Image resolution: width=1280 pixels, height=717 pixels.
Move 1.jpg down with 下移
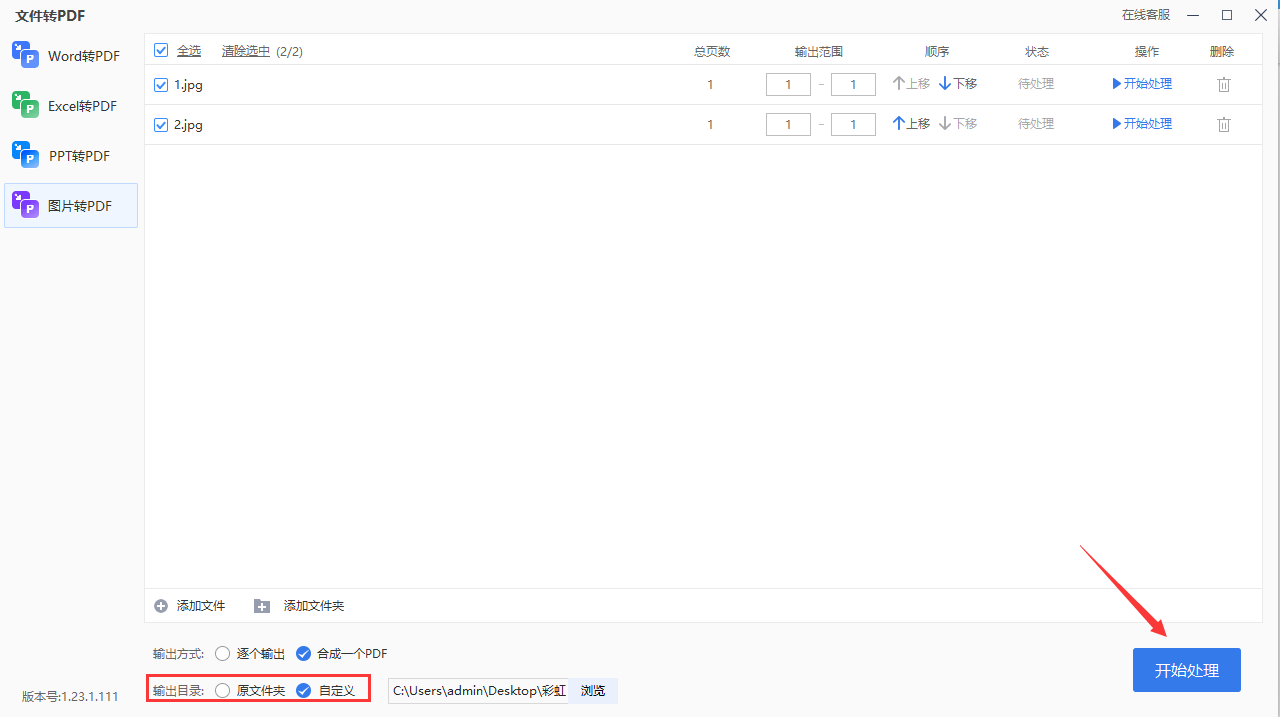(x=958, y=84)
